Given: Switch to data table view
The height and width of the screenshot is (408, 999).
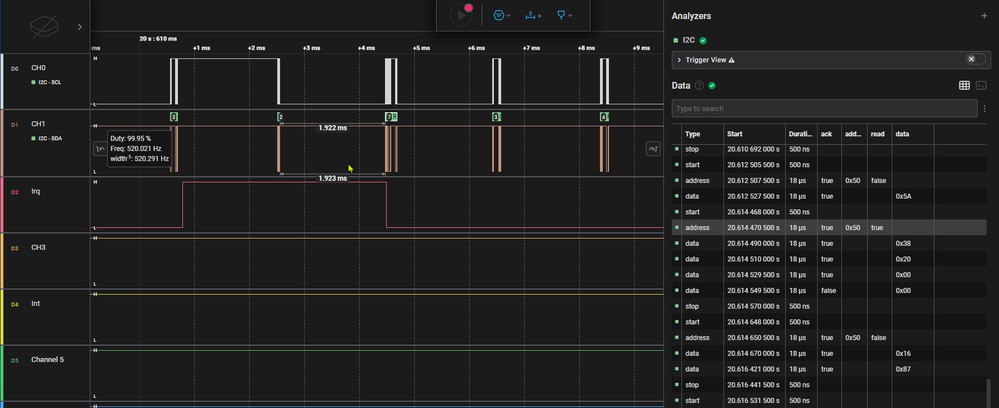Looking at the screenshot, I should (964, 85).
